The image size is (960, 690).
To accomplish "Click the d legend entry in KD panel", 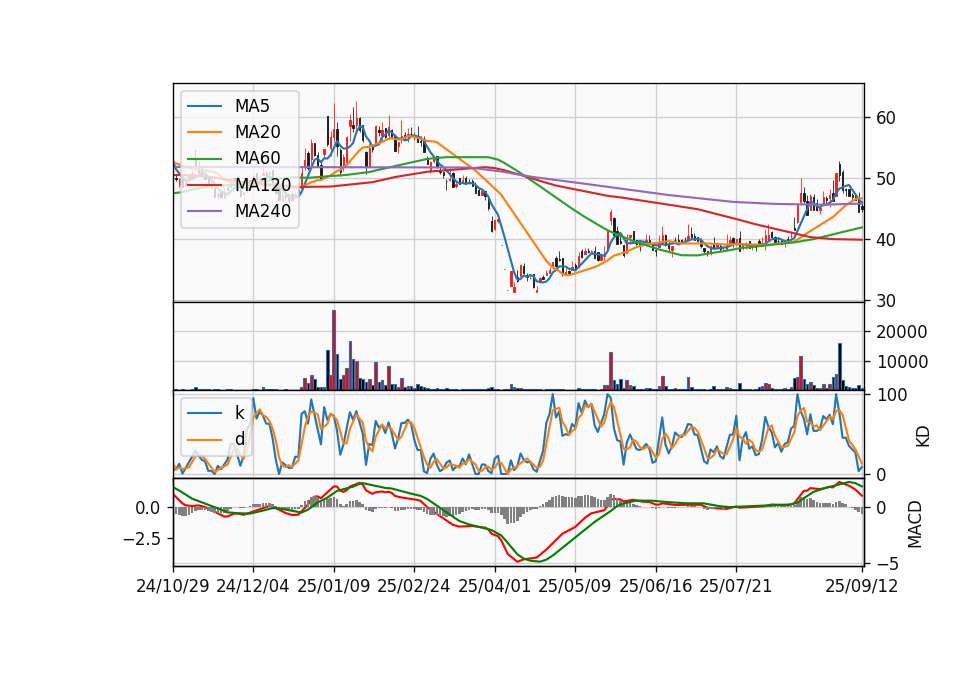I will pos(240,438).
